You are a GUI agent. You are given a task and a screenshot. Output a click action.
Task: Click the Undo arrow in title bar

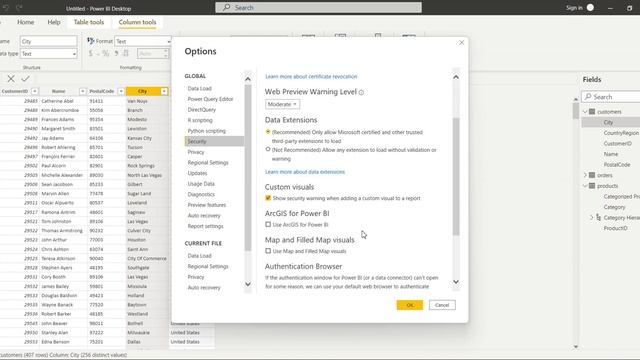6,8
